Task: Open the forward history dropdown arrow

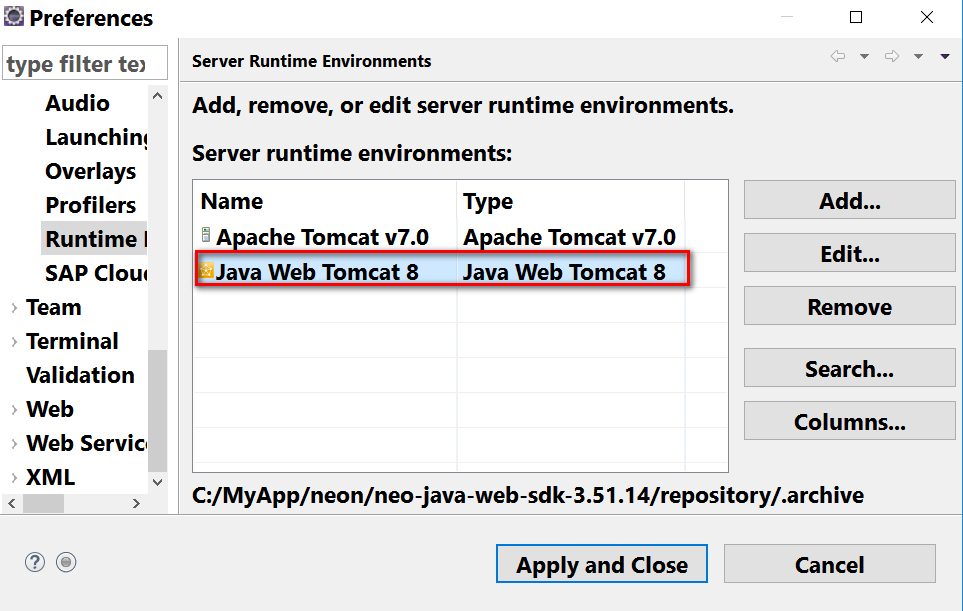Action: pyautogui.click(x=918, y=57)
